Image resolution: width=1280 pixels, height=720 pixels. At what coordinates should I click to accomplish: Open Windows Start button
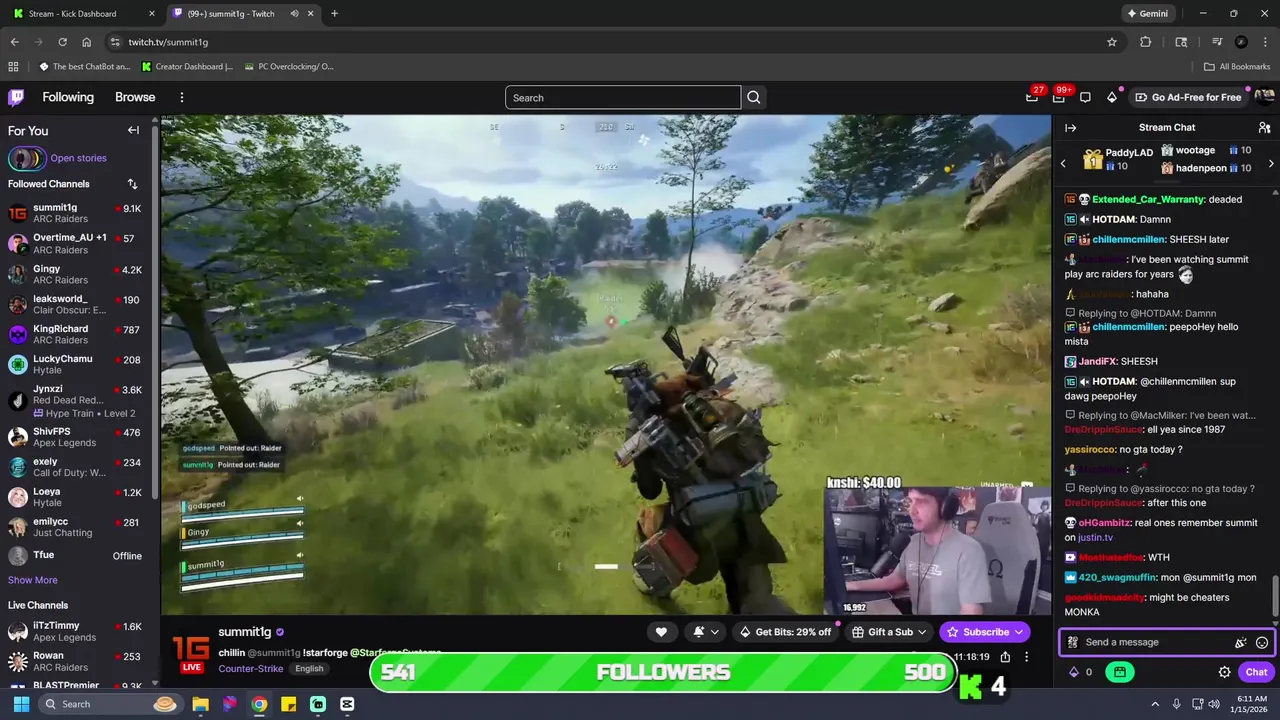21,704
